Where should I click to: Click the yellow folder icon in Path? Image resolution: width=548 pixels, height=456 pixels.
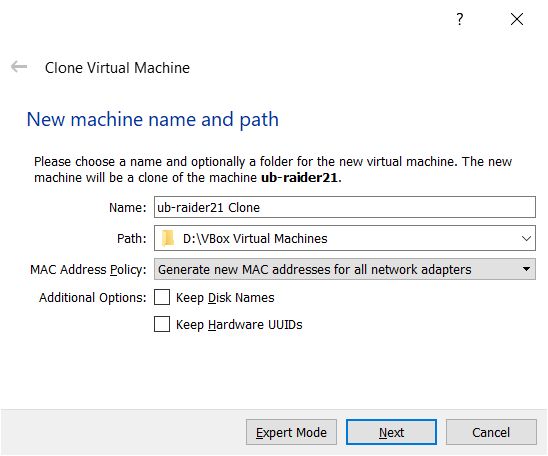point(168,238)
